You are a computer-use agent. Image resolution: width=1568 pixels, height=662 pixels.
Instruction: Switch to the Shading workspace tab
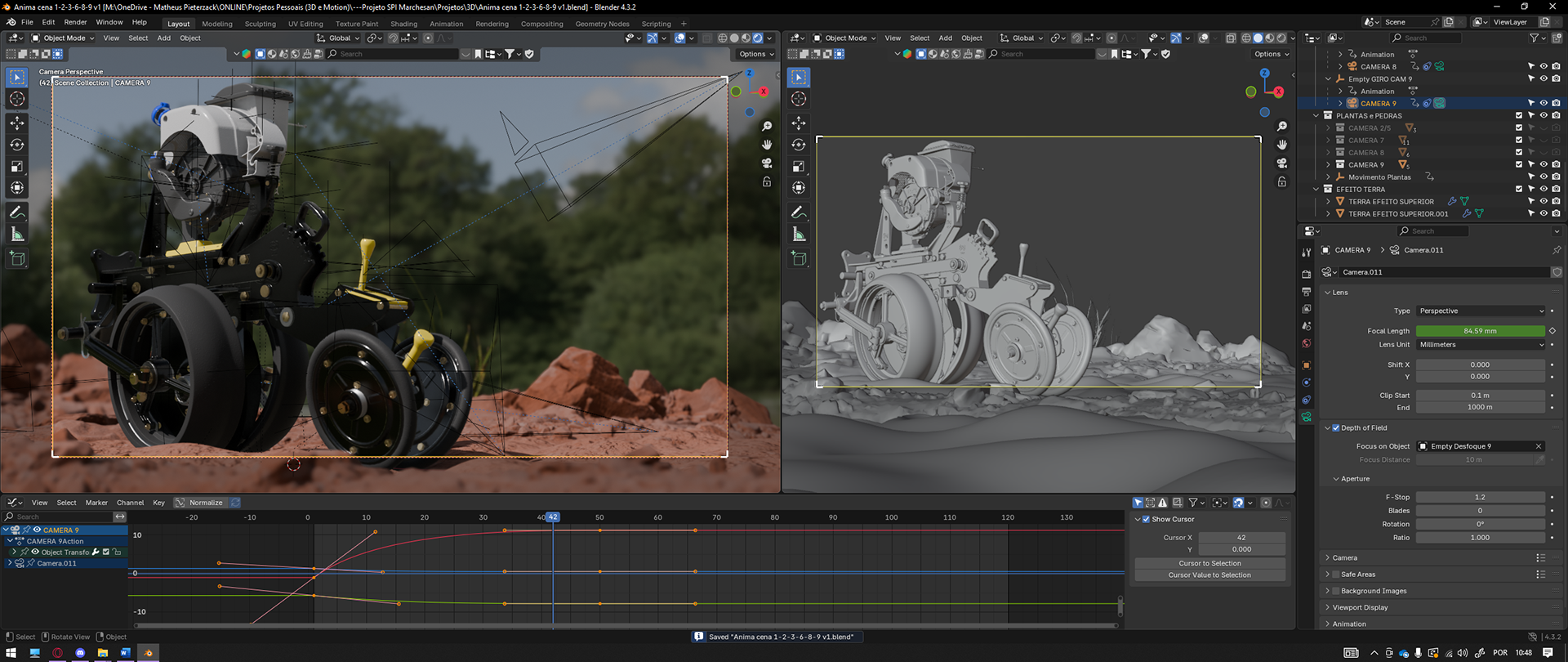[403, 24]
